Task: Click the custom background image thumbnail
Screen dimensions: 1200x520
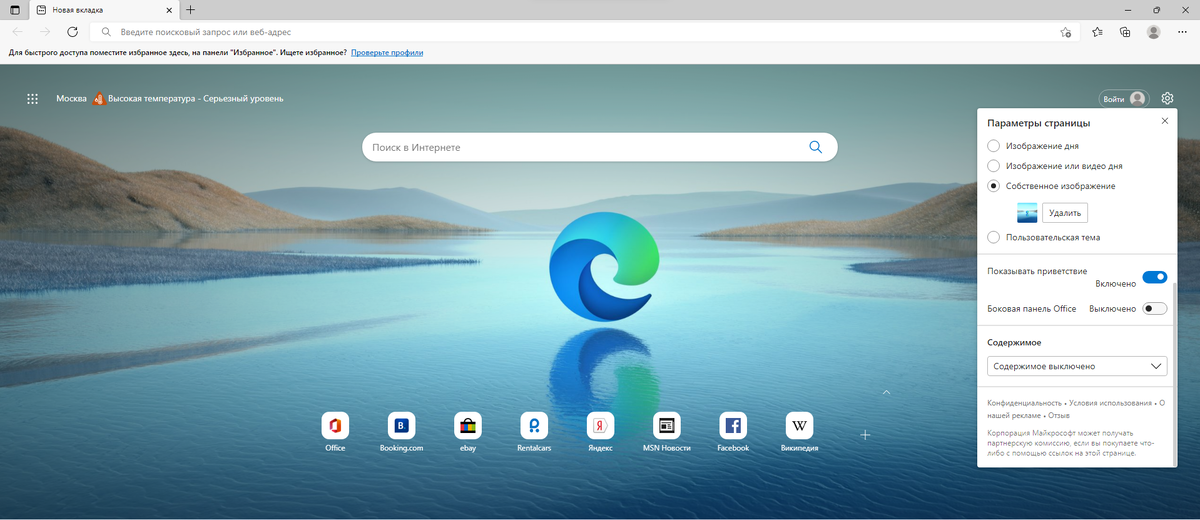Action: click(x=1027, y=212)
